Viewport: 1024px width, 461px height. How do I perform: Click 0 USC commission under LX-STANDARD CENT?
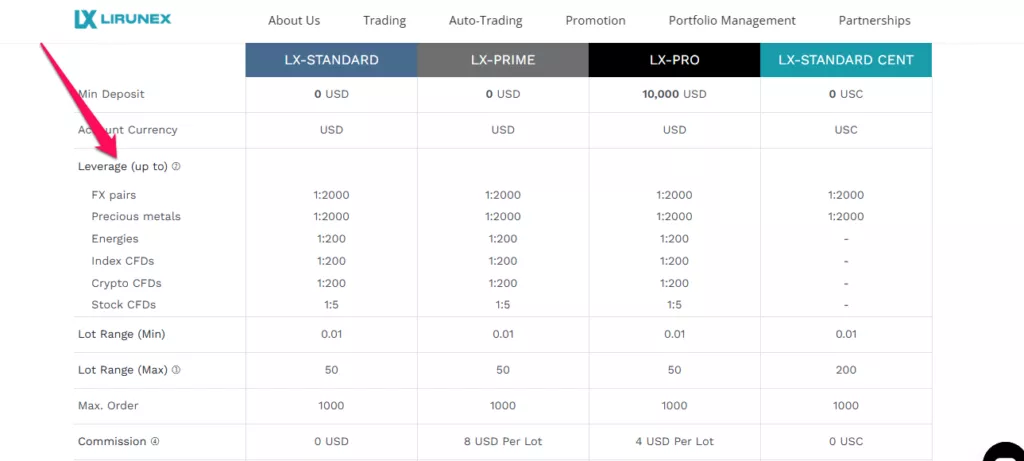pos(846,441)
